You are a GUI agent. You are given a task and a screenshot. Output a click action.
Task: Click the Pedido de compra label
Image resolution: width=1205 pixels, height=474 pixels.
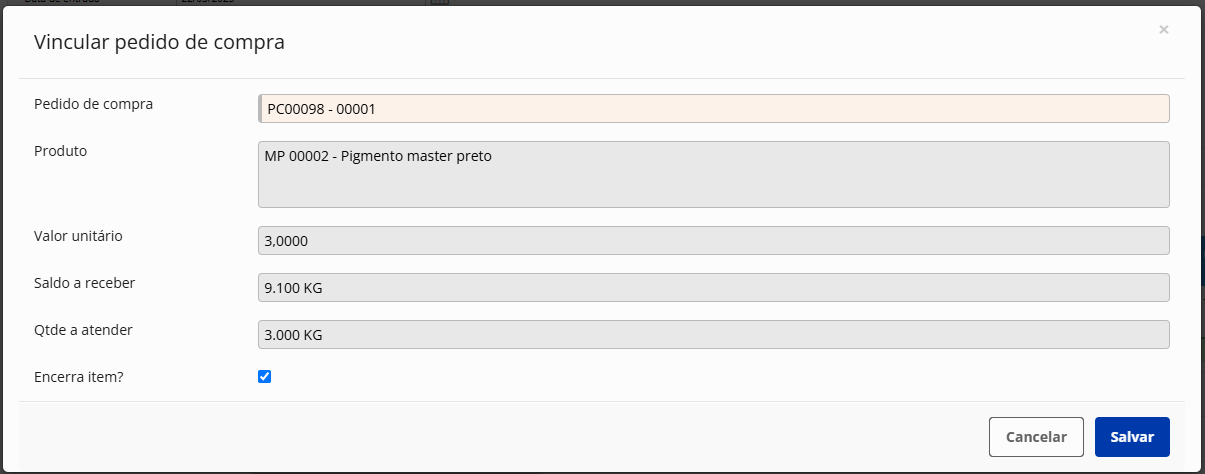point(94,104)
